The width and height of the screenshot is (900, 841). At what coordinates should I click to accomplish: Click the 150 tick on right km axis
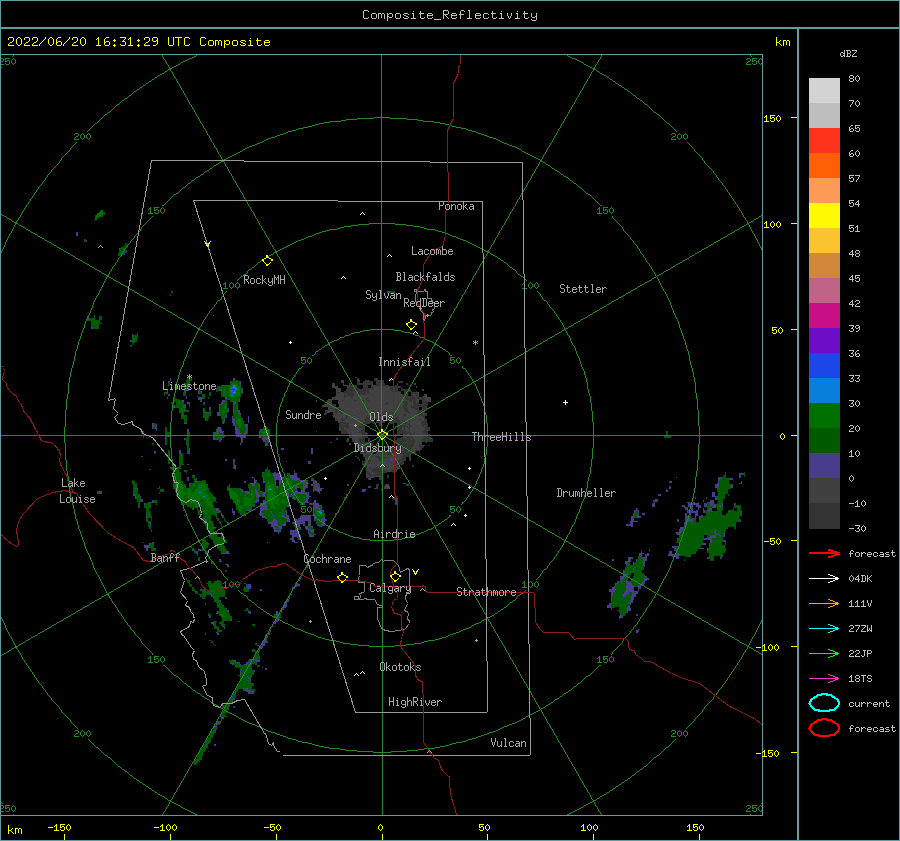[x=772, y=118]
